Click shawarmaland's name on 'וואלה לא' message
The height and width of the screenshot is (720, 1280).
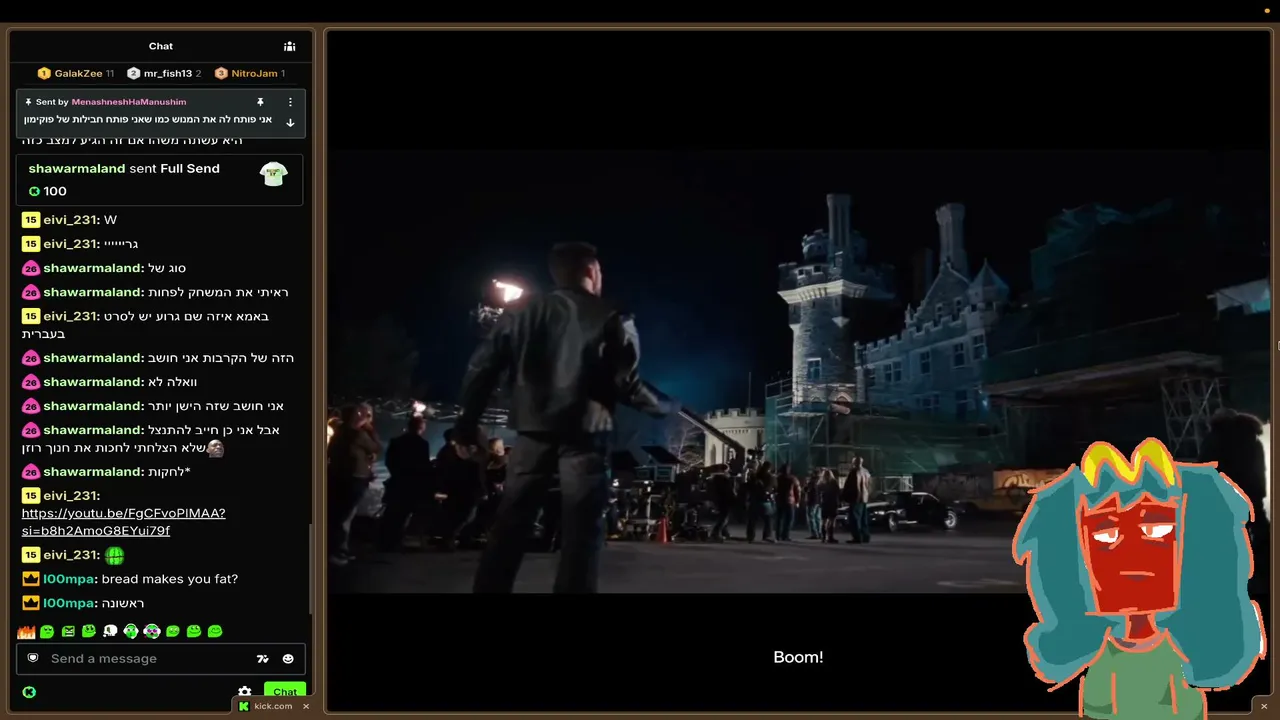coord(93,382)
